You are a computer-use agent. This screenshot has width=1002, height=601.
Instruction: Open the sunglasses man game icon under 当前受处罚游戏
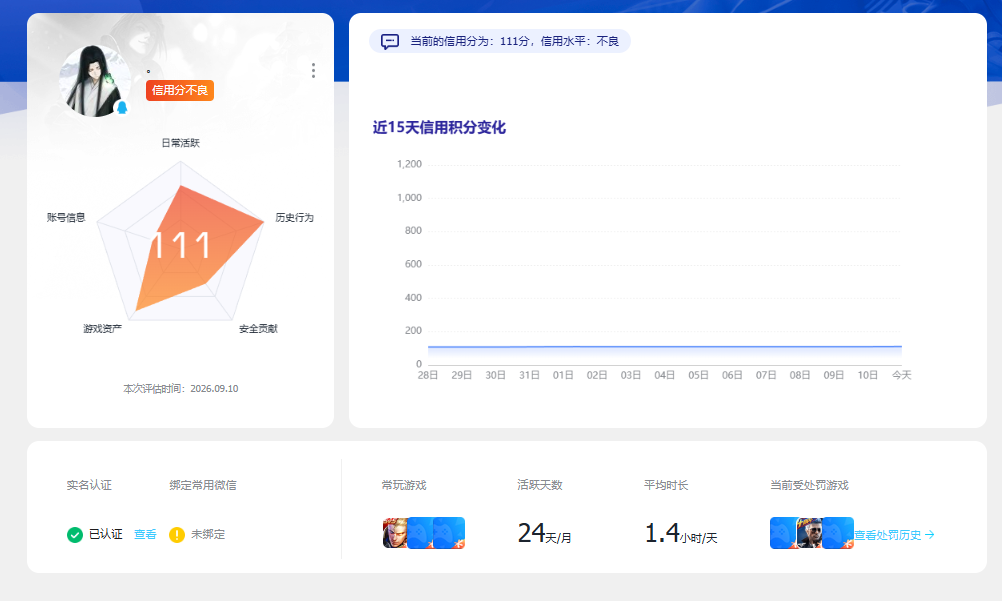810,533
